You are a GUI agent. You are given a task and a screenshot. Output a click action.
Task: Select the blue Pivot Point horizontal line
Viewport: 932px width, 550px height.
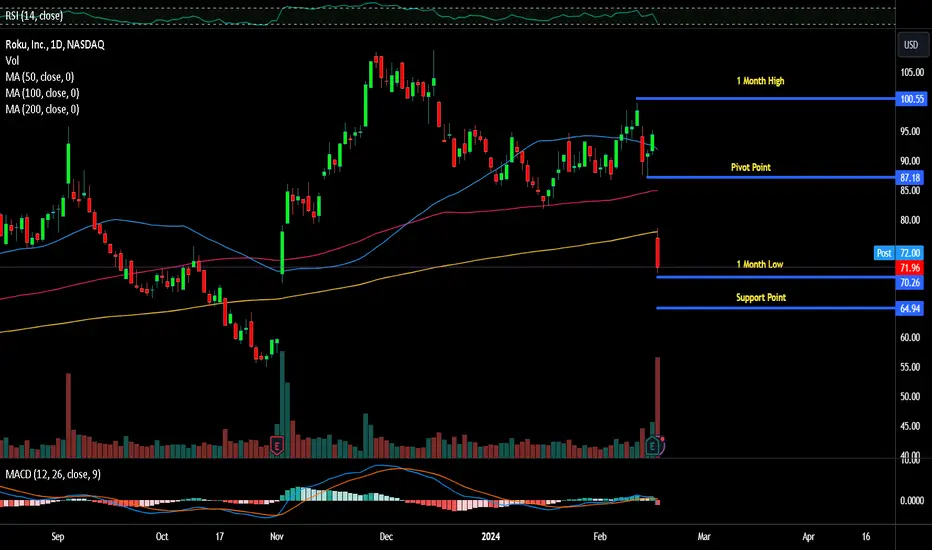pyautogui.click(x=772, y=177)
